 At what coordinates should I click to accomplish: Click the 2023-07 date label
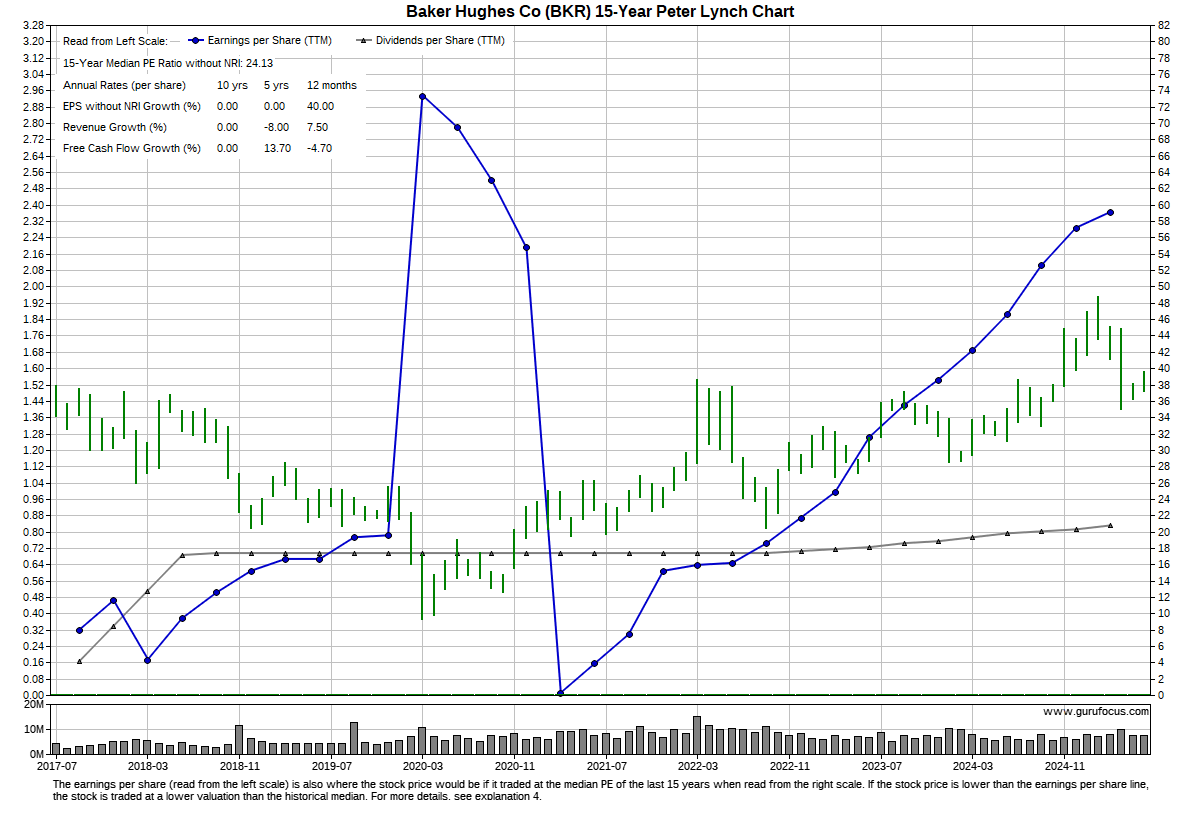881,765
